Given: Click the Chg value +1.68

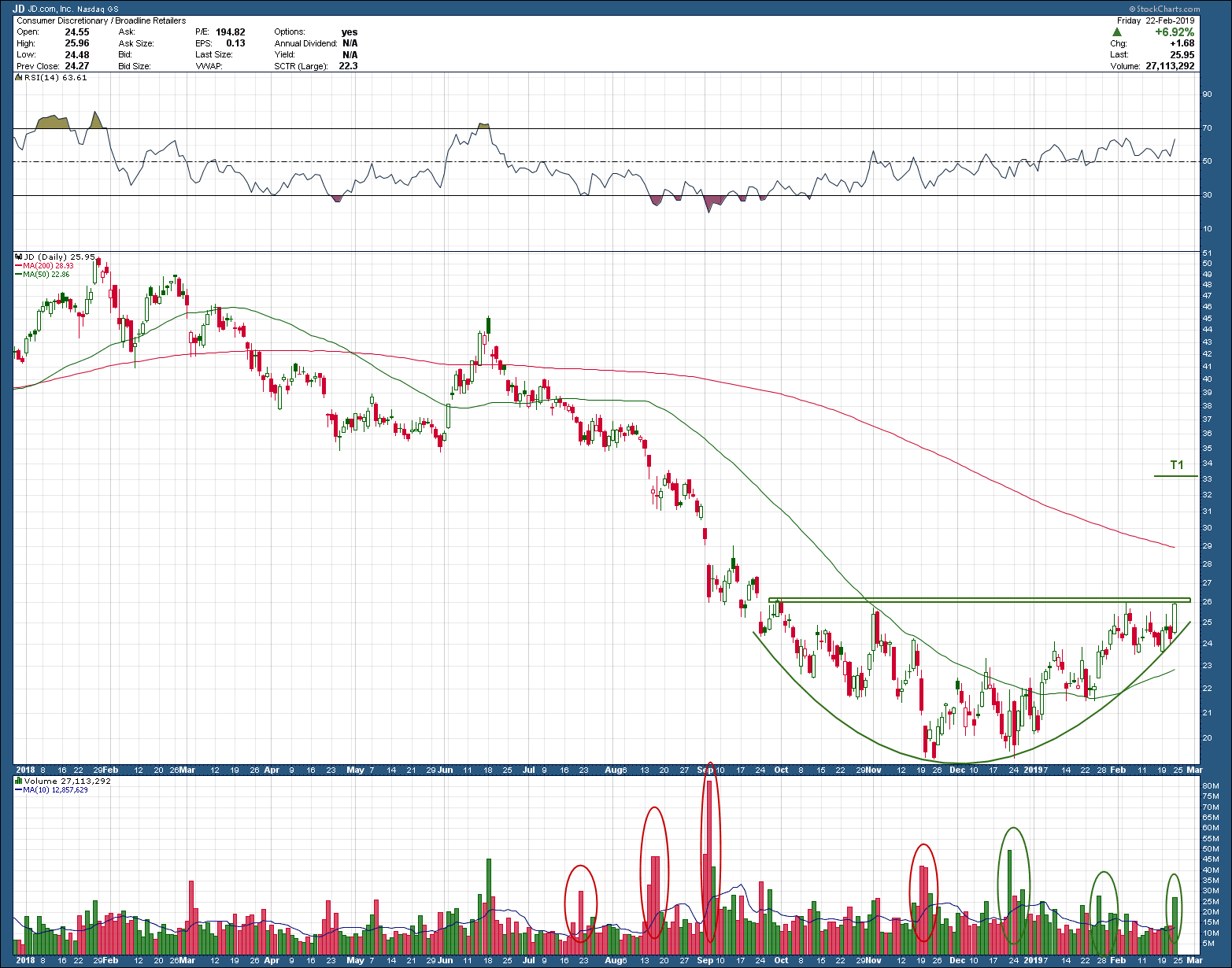Looking at the screenshot, I should coord(1183,43).
